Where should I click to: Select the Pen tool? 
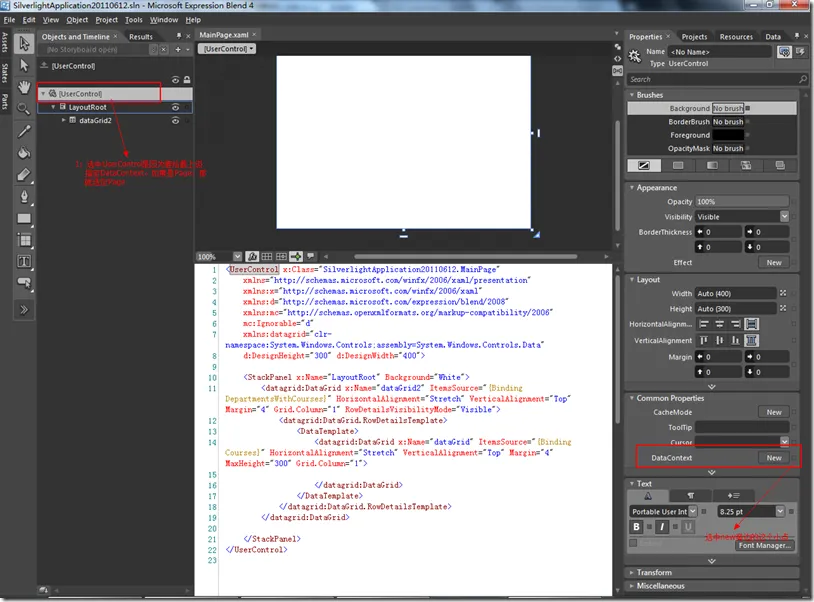pos(24,196)
